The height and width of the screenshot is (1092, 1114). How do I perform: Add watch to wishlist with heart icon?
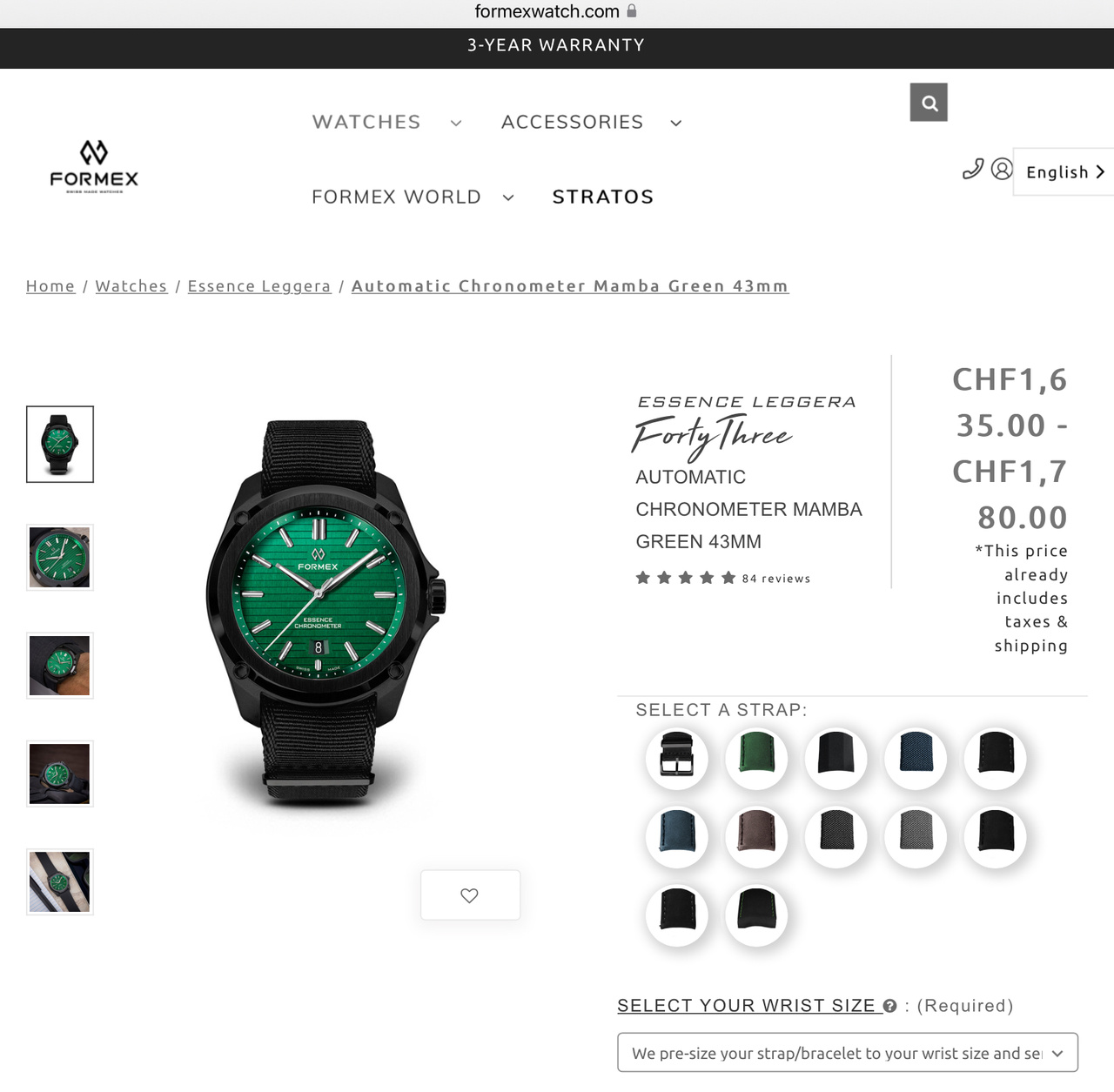tap(470, 895)
